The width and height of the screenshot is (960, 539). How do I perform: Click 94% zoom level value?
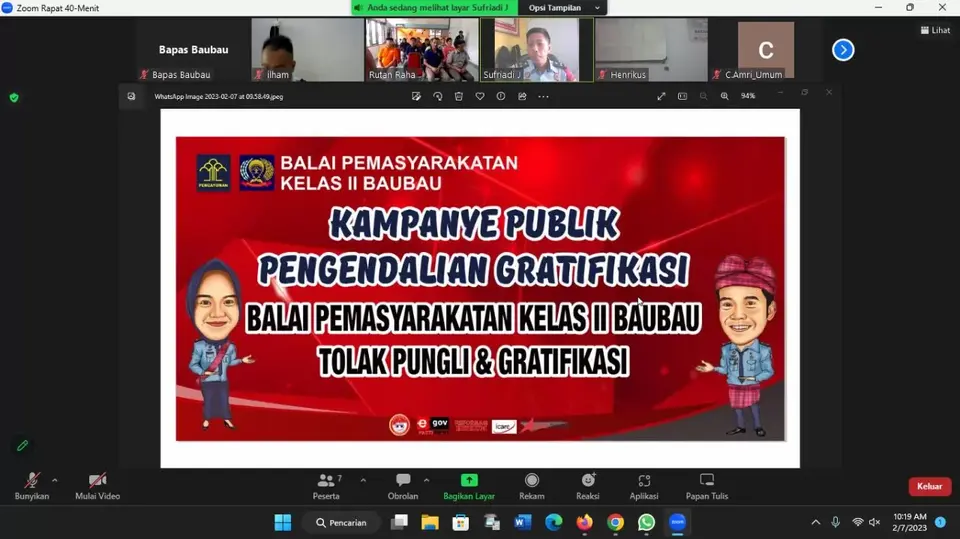(x=748, y=96)
